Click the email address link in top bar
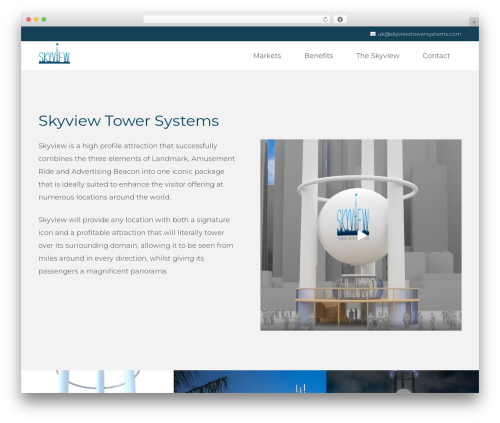Viewport: 500px width, 423px height. (x=419, y=34)
